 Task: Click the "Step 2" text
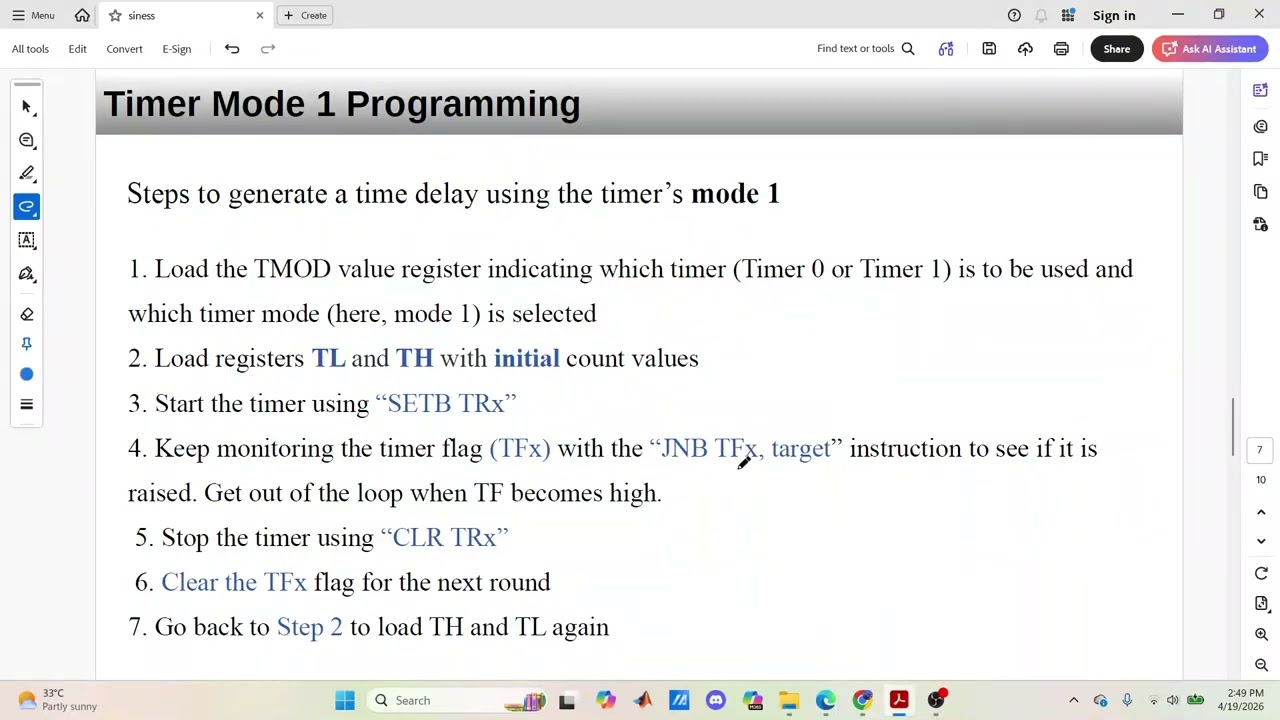coord(309,627)
